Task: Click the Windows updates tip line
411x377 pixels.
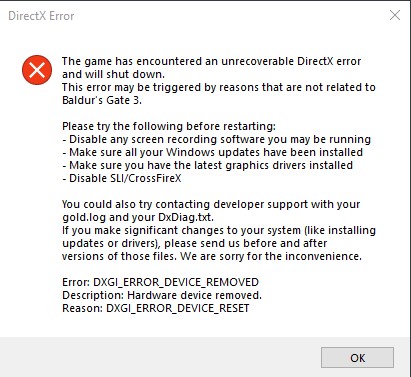Action: (x=212, y=152)
